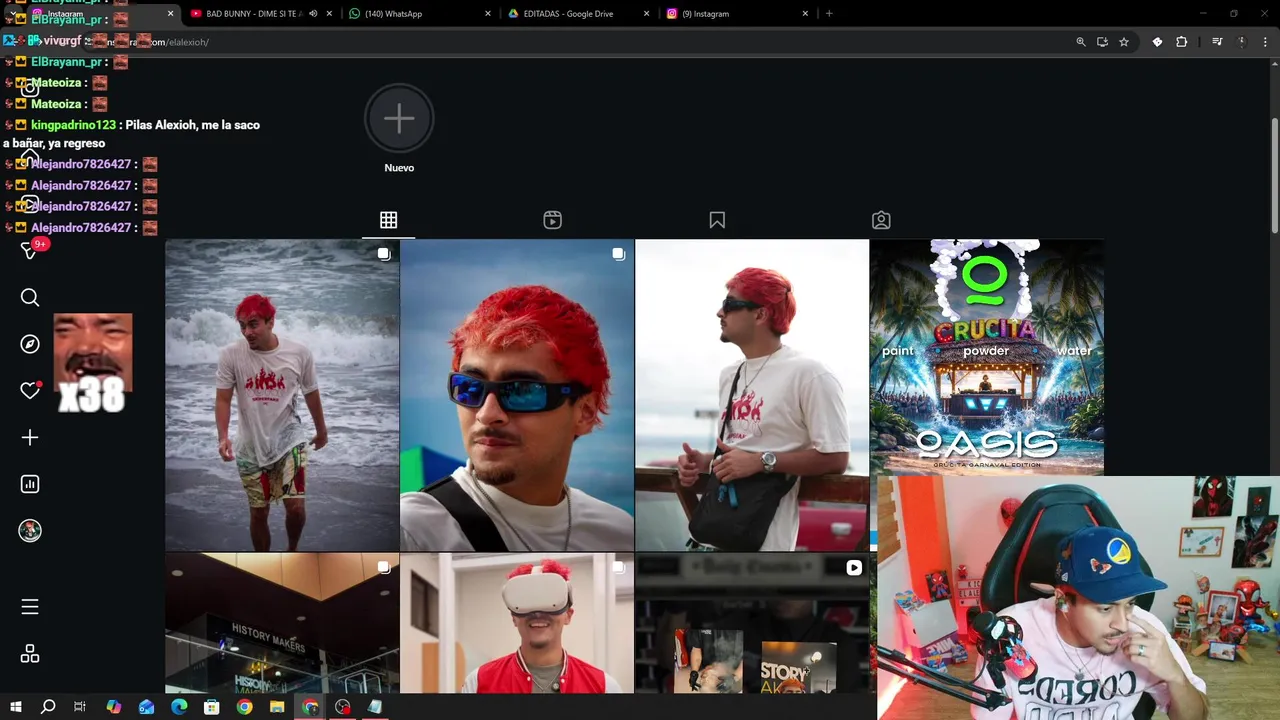Switch to the Saved bookmark tab
Screen dimensions: 1280x720
(x=717, y=220)
